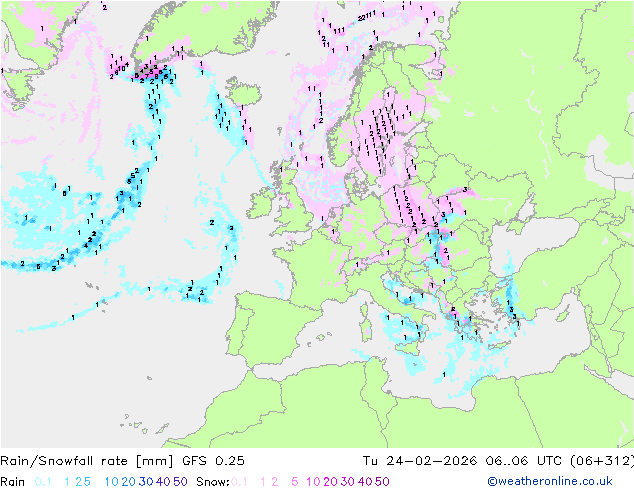This screenshot has width=634, height=490.
Task: Click the Rain 40 legend value
Action: (x=163, y=482)
